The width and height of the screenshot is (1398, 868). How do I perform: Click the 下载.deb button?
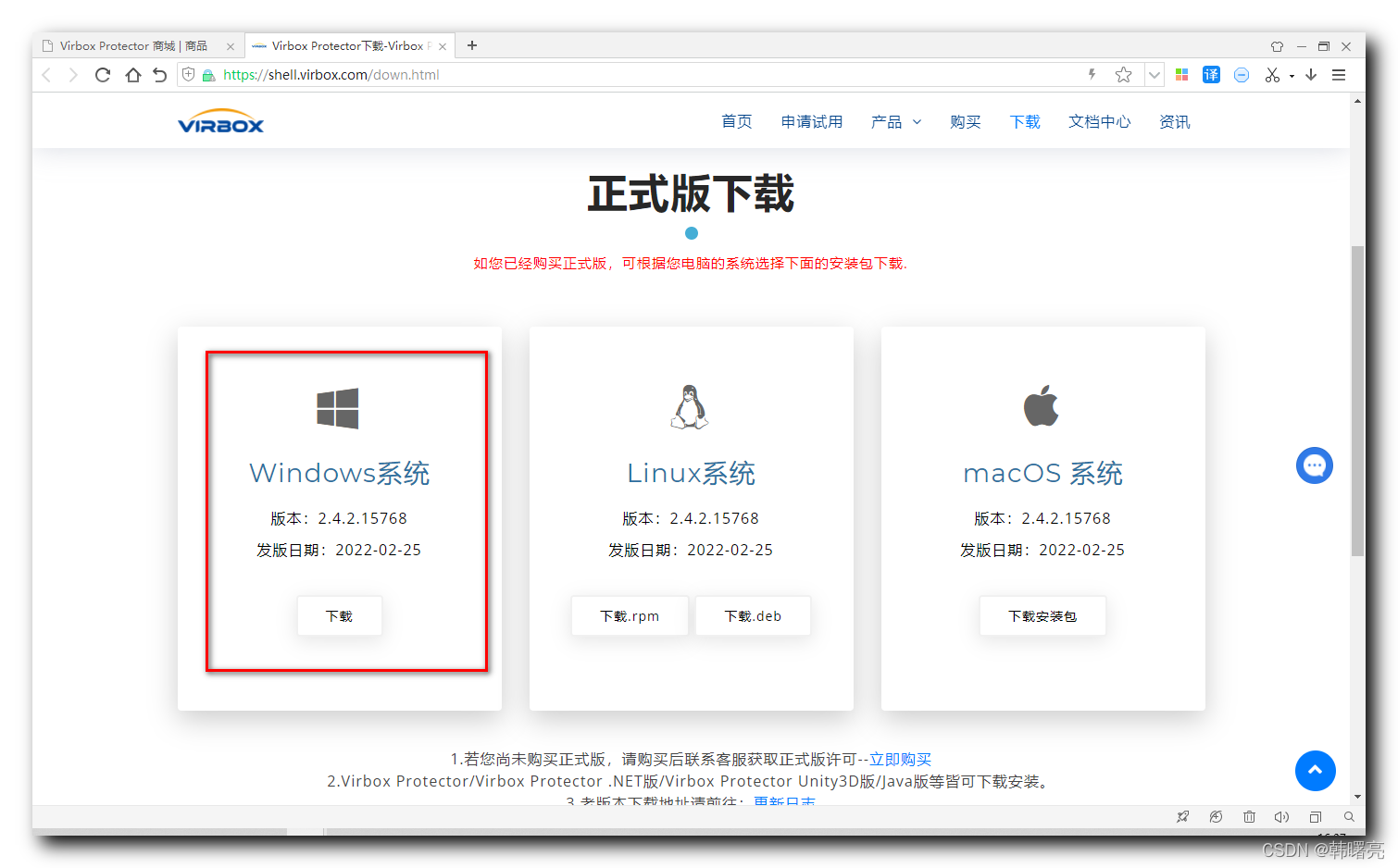click(753, 616)
